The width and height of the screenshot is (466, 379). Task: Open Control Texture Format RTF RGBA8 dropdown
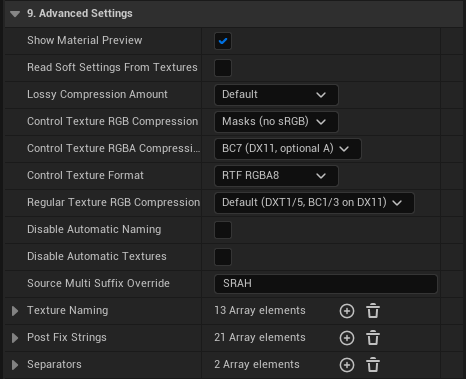tap(276, 176)
